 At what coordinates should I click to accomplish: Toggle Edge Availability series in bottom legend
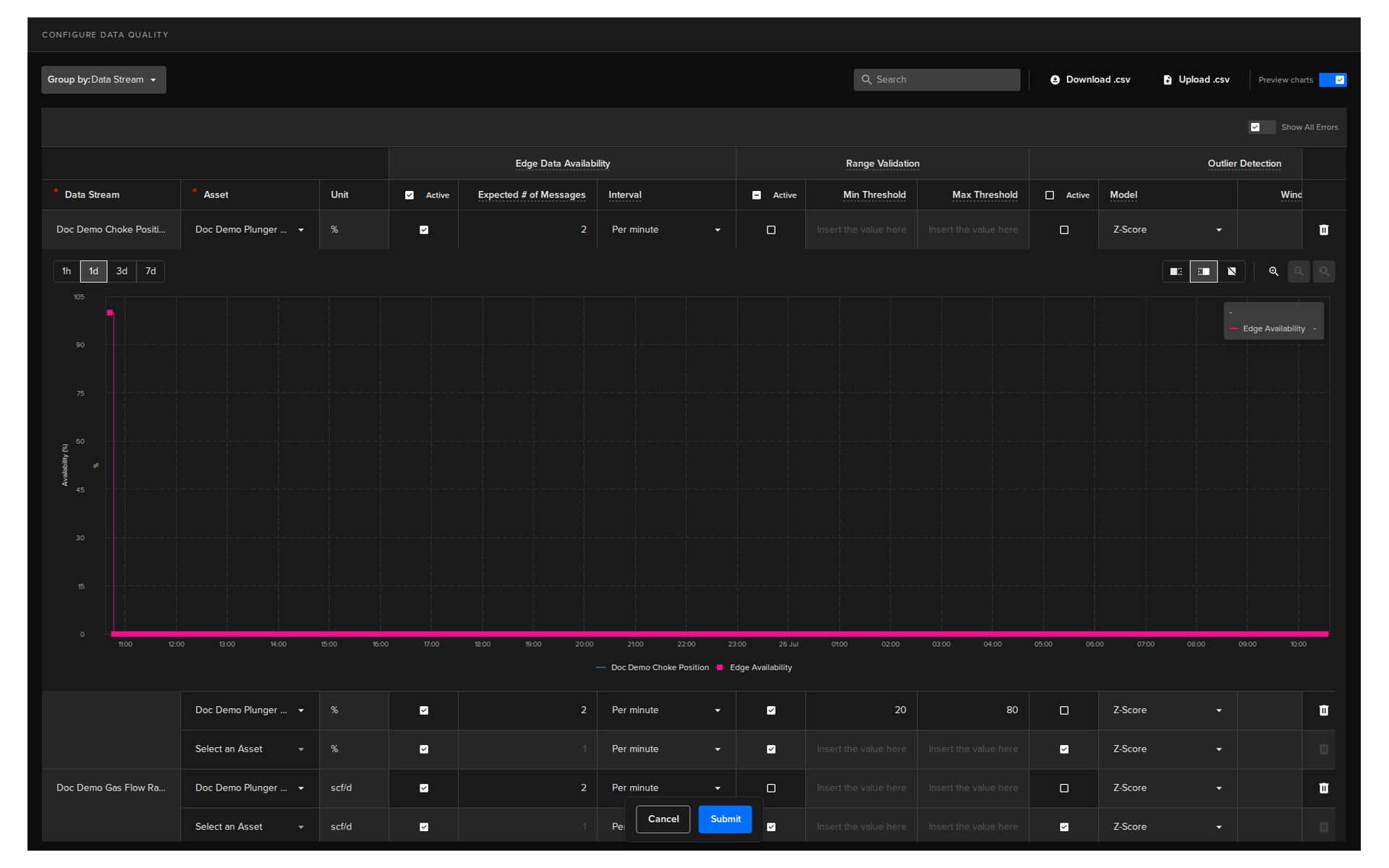click(755, 668)
